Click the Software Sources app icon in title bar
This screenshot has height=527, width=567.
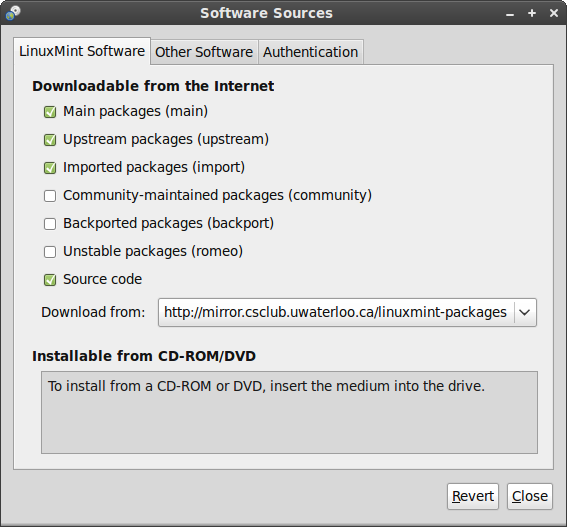point(13,13)
